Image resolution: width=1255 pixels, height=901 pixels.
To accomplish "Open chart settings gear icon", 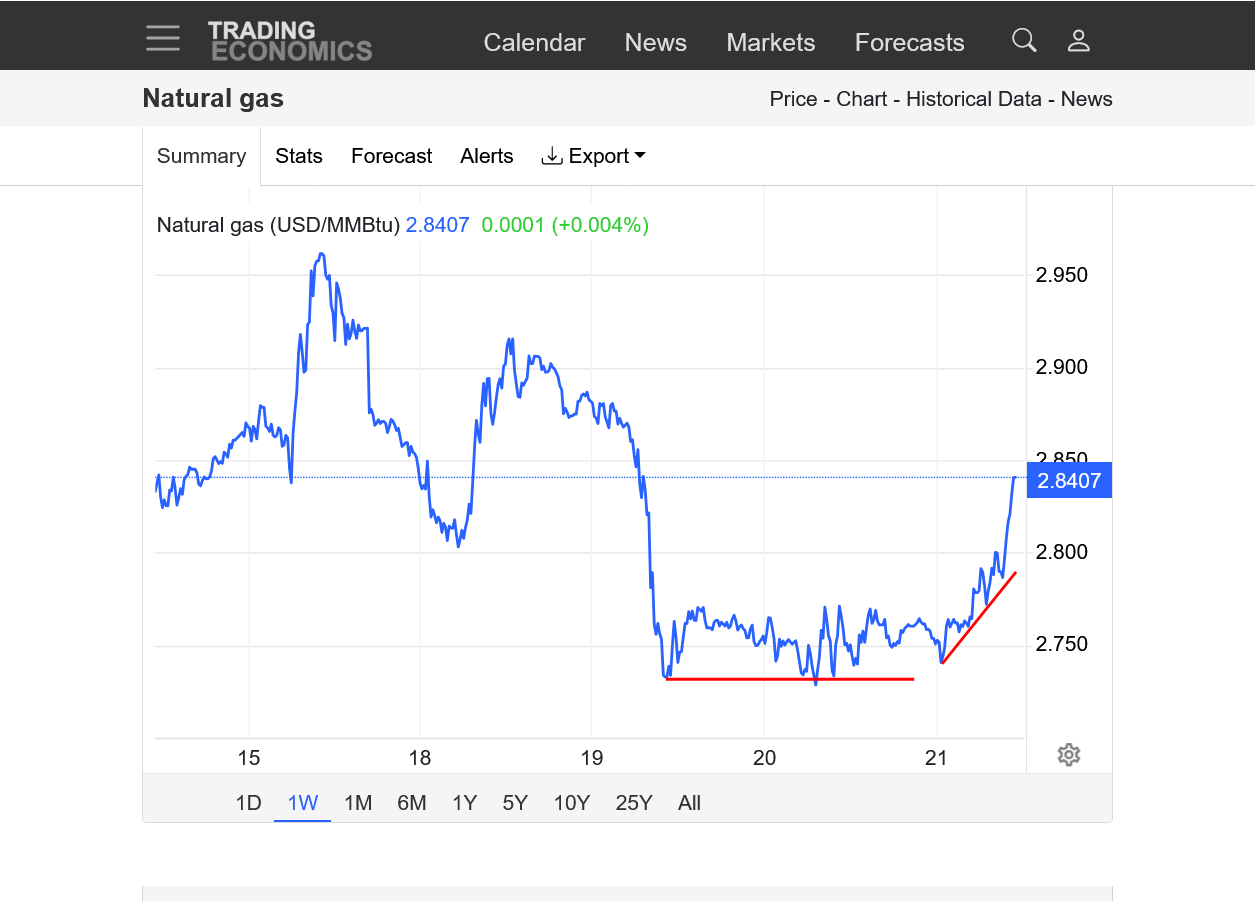I will click(x=1069, y=755).
